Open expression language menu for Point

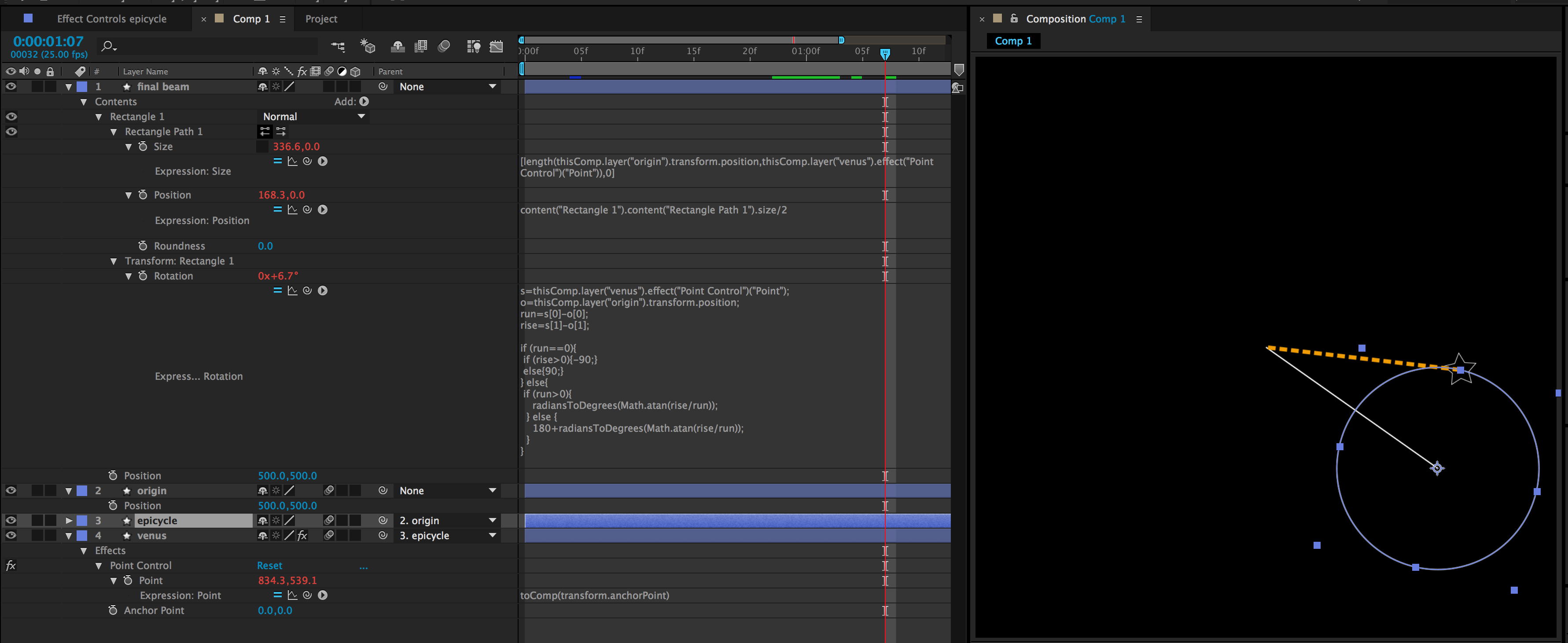tap(323, 595)
